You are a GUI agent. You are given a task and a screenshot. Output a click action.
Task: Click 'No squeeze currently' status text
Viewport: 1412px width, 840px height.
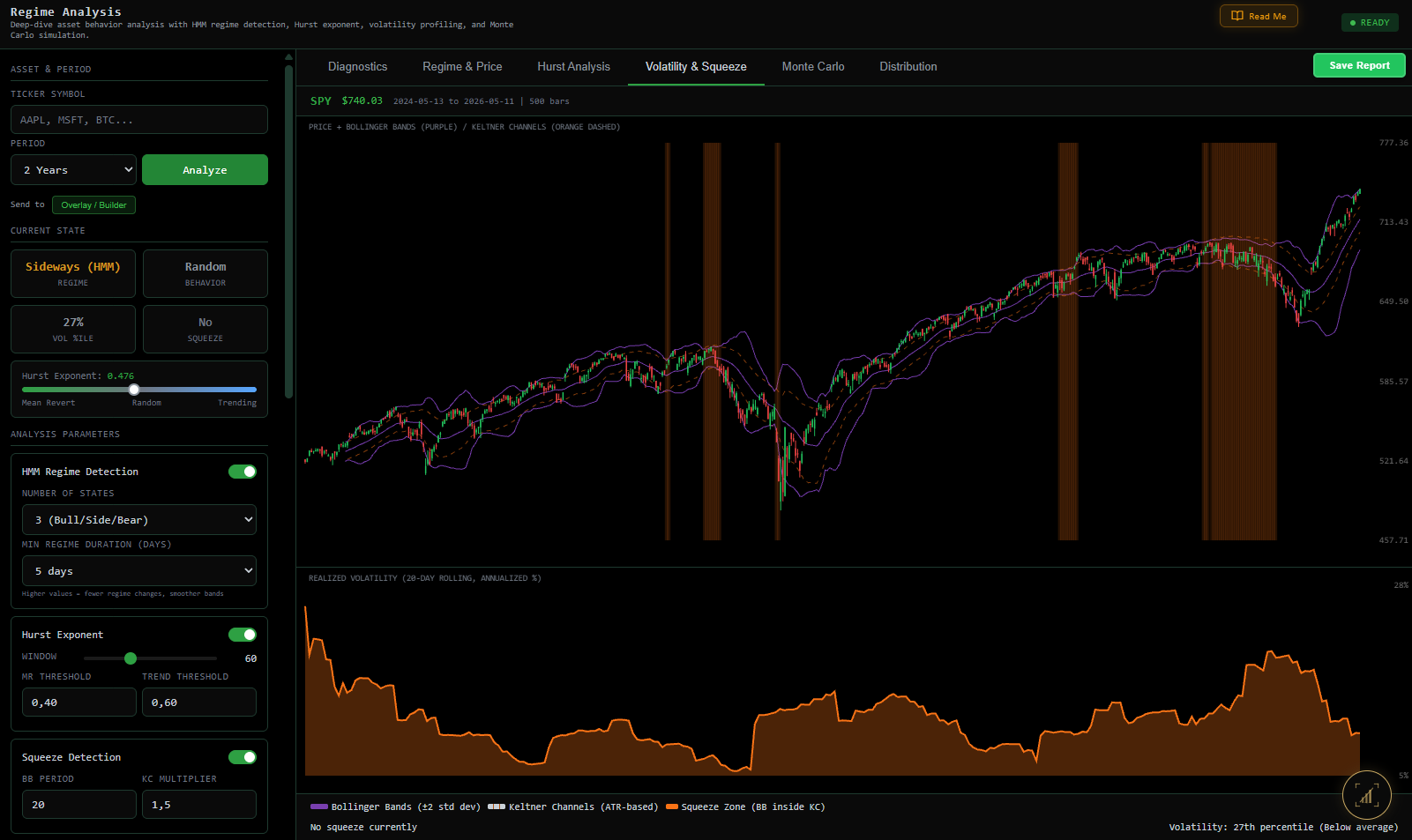(x=363, y=827)
